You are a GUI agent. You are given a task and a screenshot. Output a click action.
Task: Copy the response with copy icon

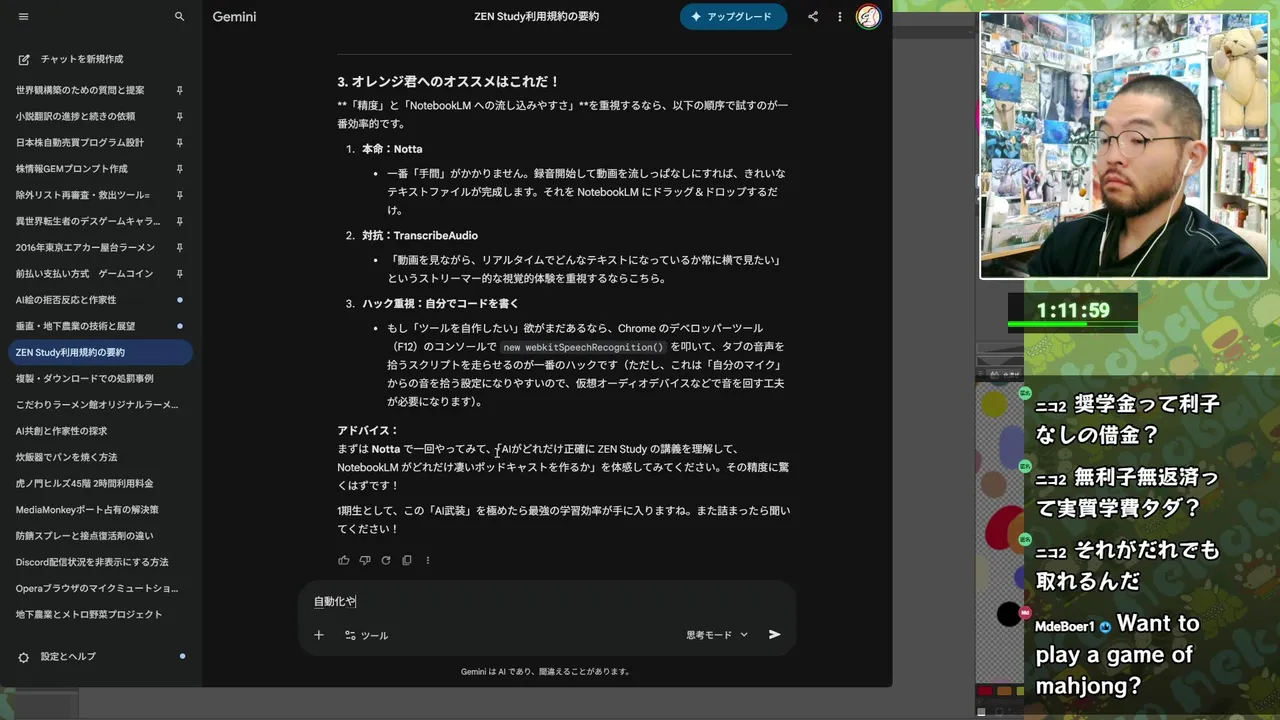(x=407, y=560)
